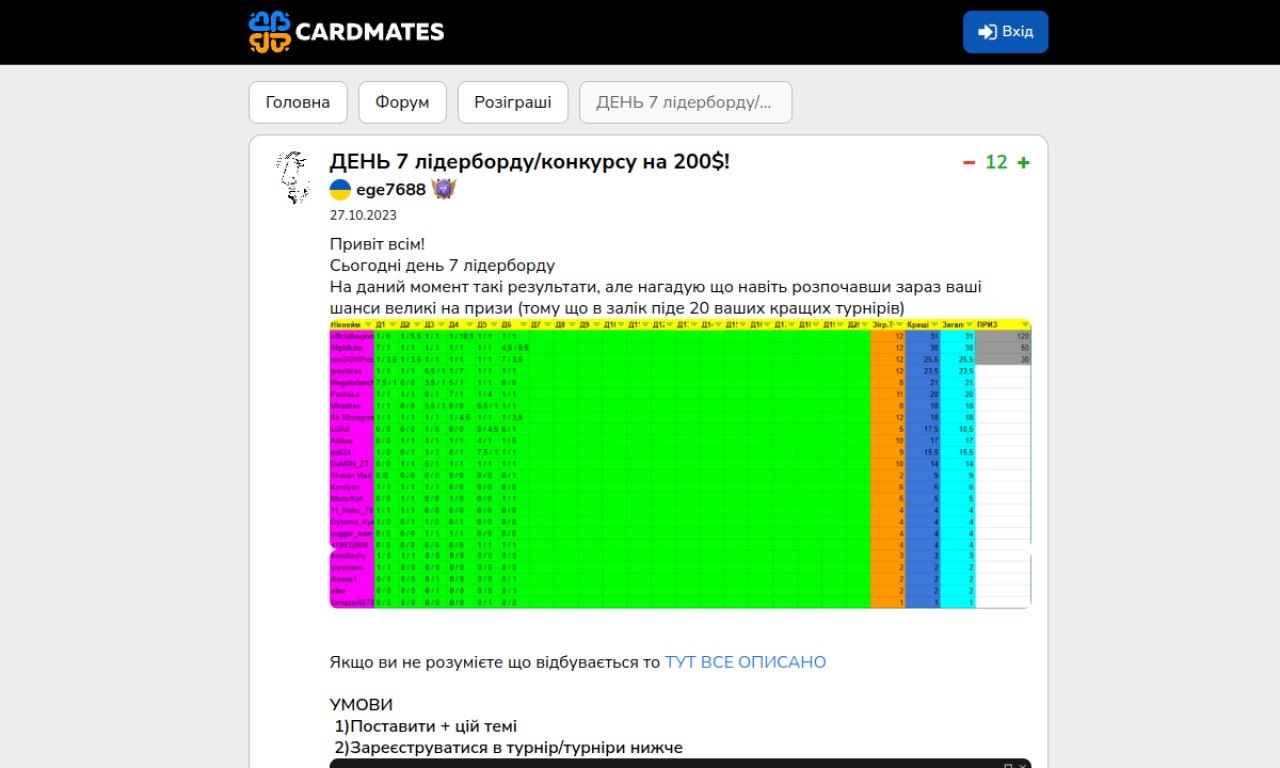Switch to the Розіграші section
The height and width of the screenshot is (768, 1280).
coord(512,102)
